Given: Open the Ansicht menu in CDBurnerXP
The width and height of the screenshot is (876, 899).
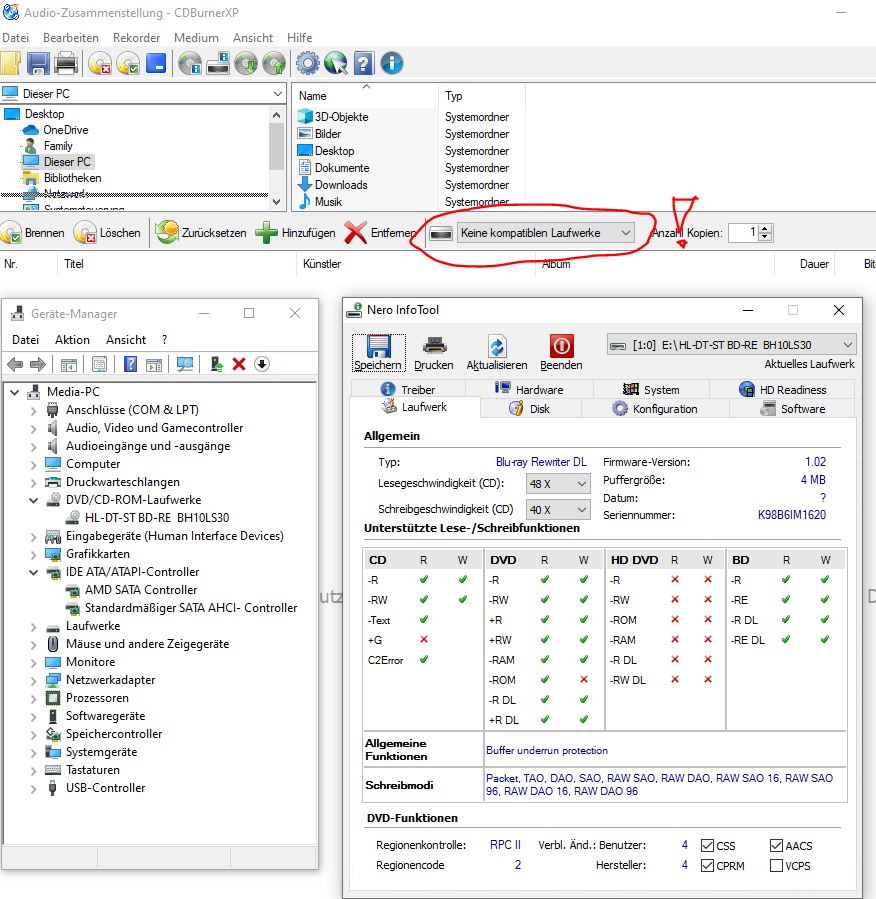Looking at the screenshot, I should [253, 38].
